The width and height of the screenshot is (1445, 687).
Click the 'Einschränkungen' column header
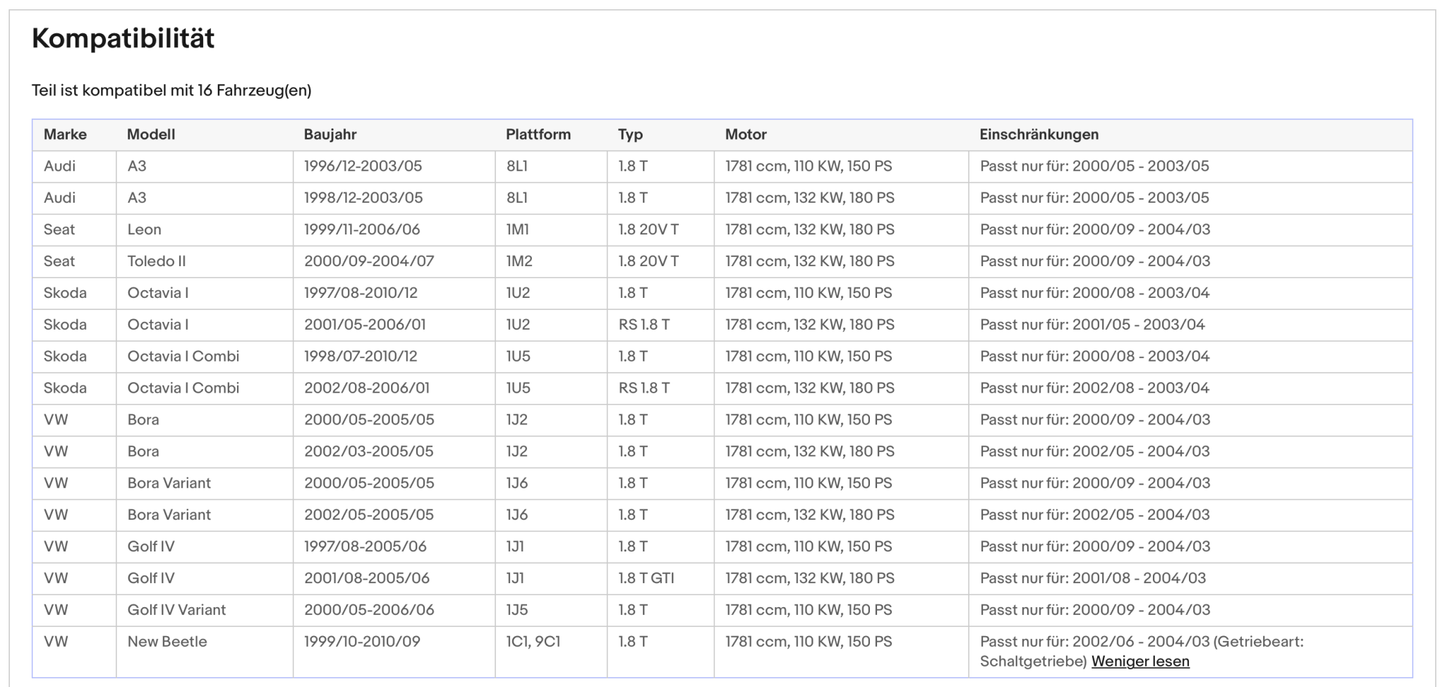pyautogui.click(x=1039, y=134)
